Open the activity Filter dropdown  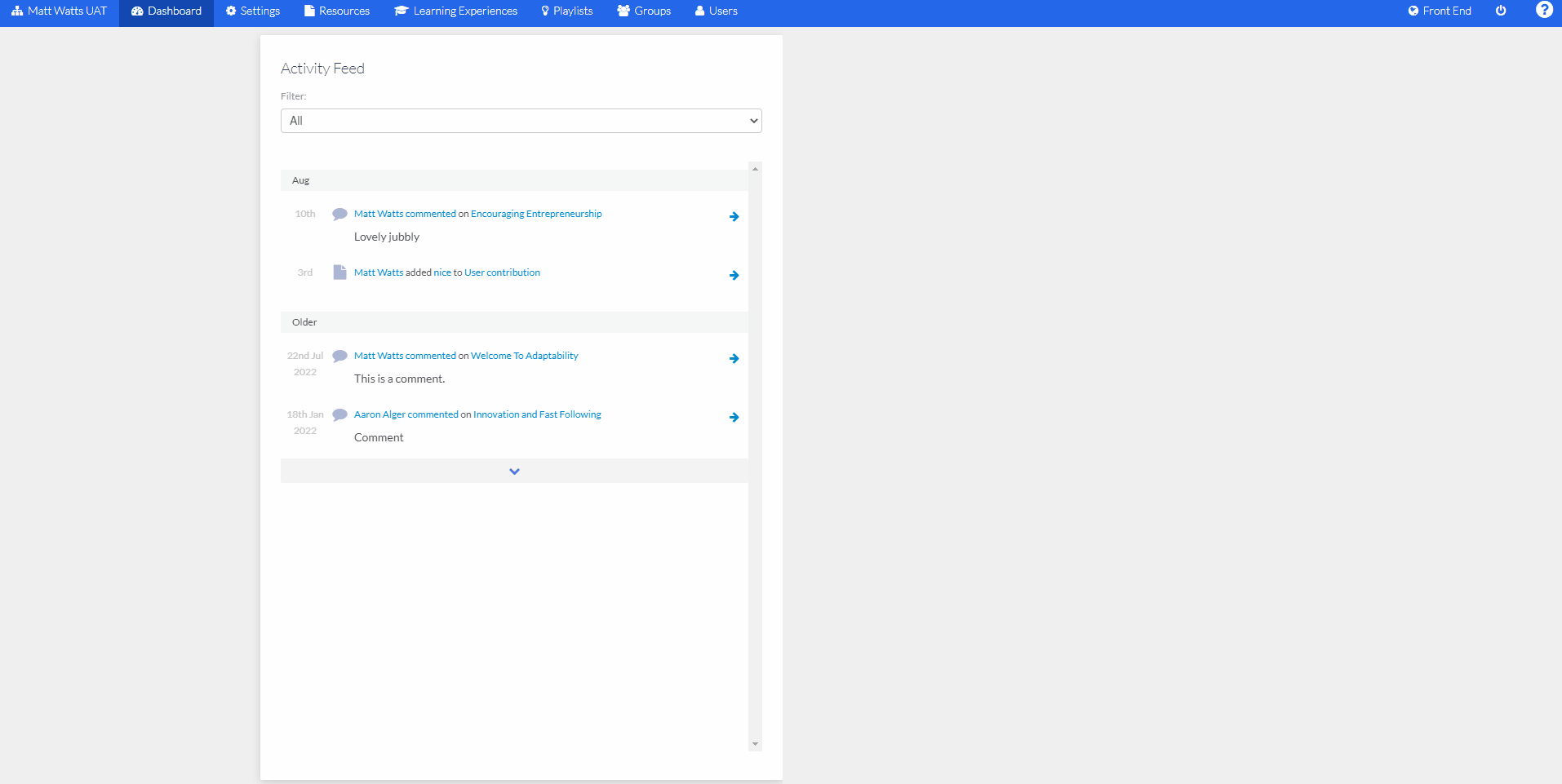(521, 120)
